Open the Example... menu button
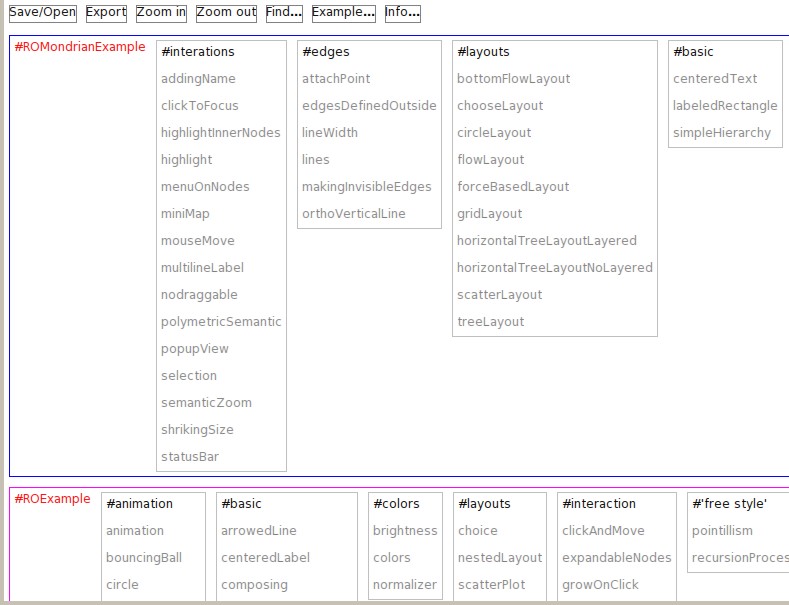The image size is (789, 605). [344, 13]
